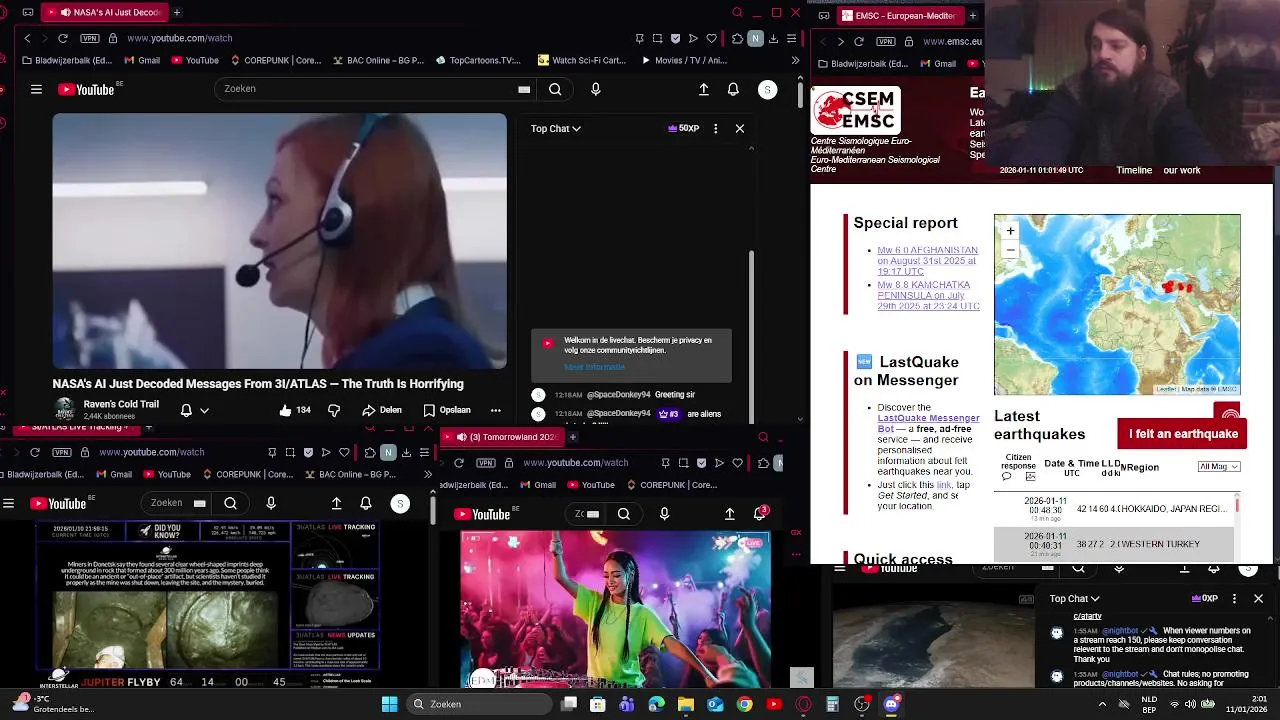Click taskbar Zoeken search box

[x=480, y=704]
